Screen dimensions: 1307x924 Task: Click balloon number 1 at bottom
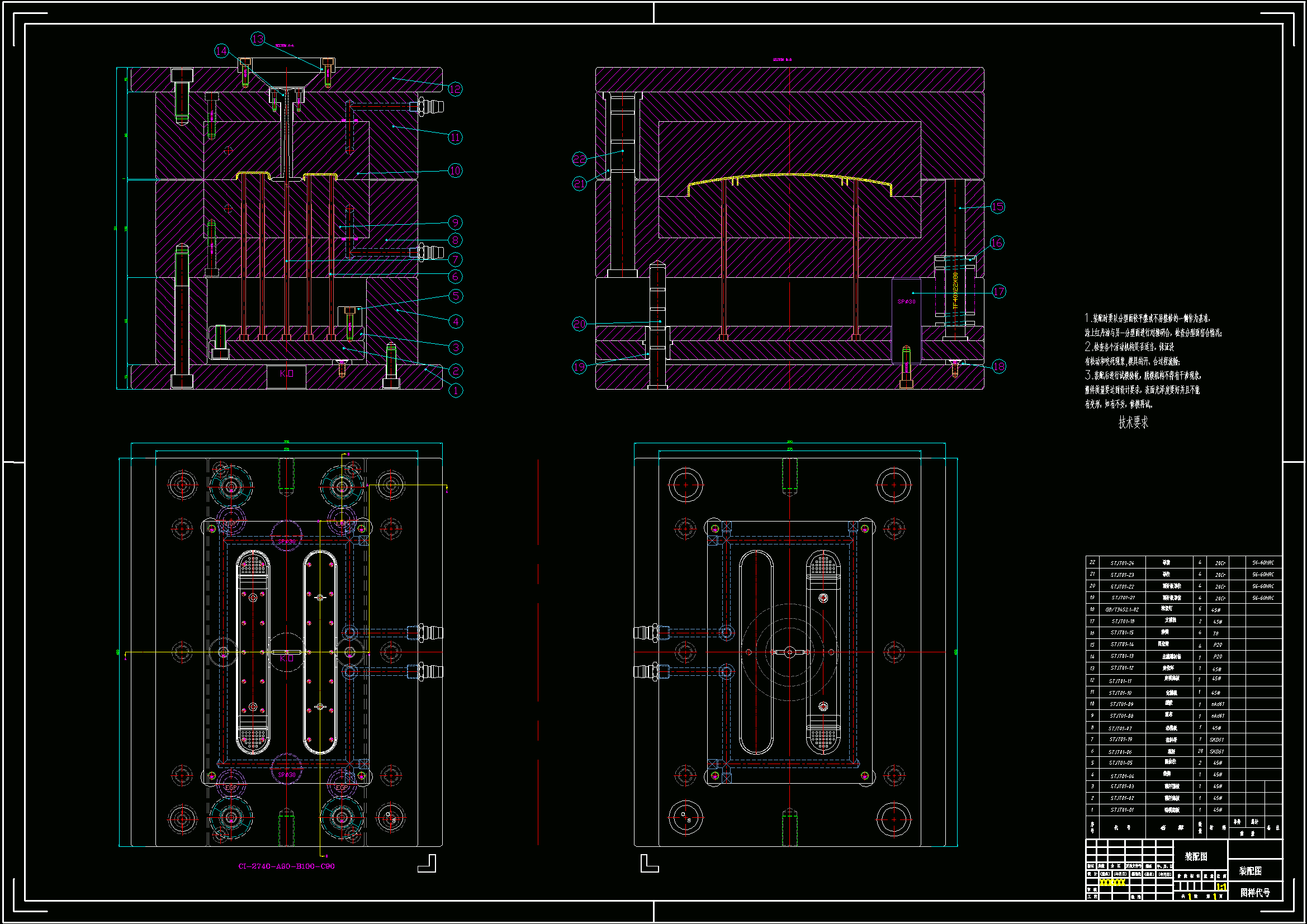[456, 391]
